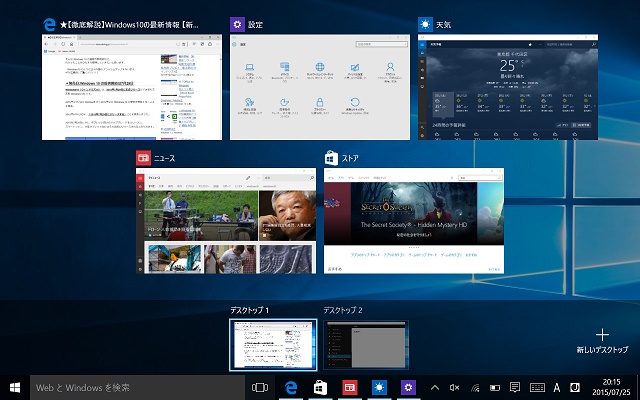
Task: Click the 25° temperature in Weather preview
Action: (x=509, y=65)
